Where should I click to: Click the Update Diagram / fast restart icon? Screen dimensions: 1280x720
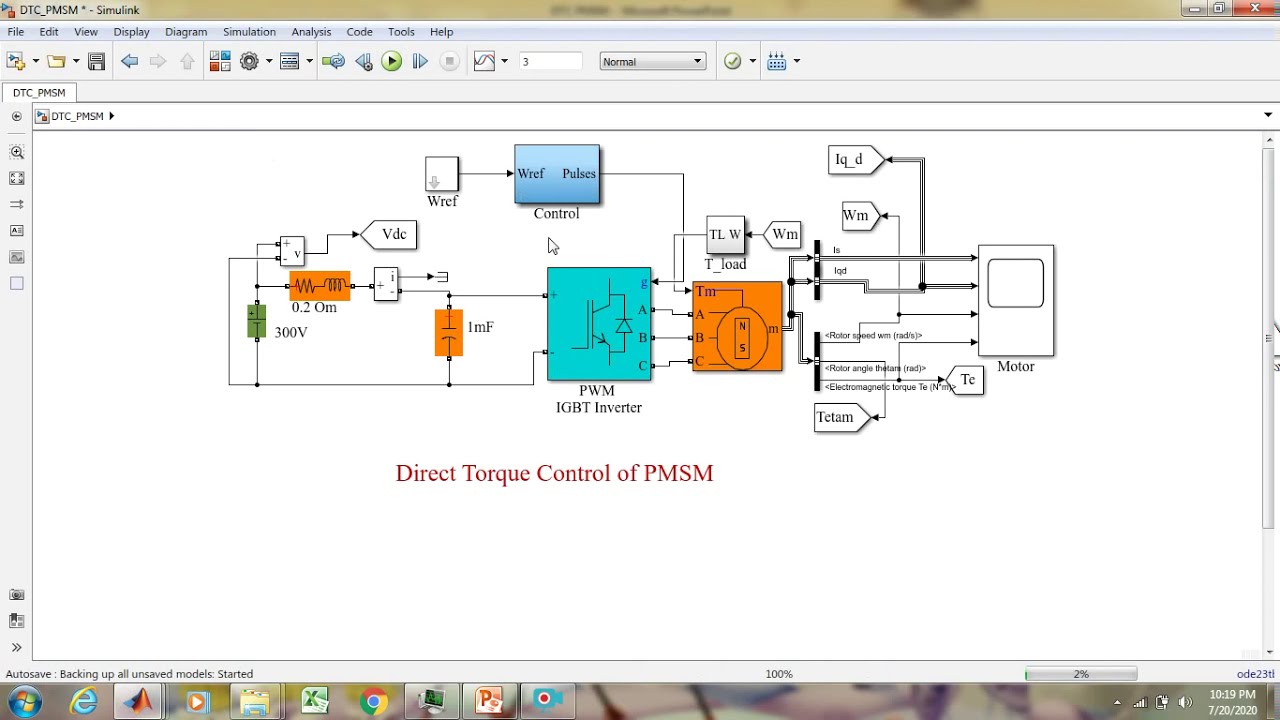(x=334, y=61)
